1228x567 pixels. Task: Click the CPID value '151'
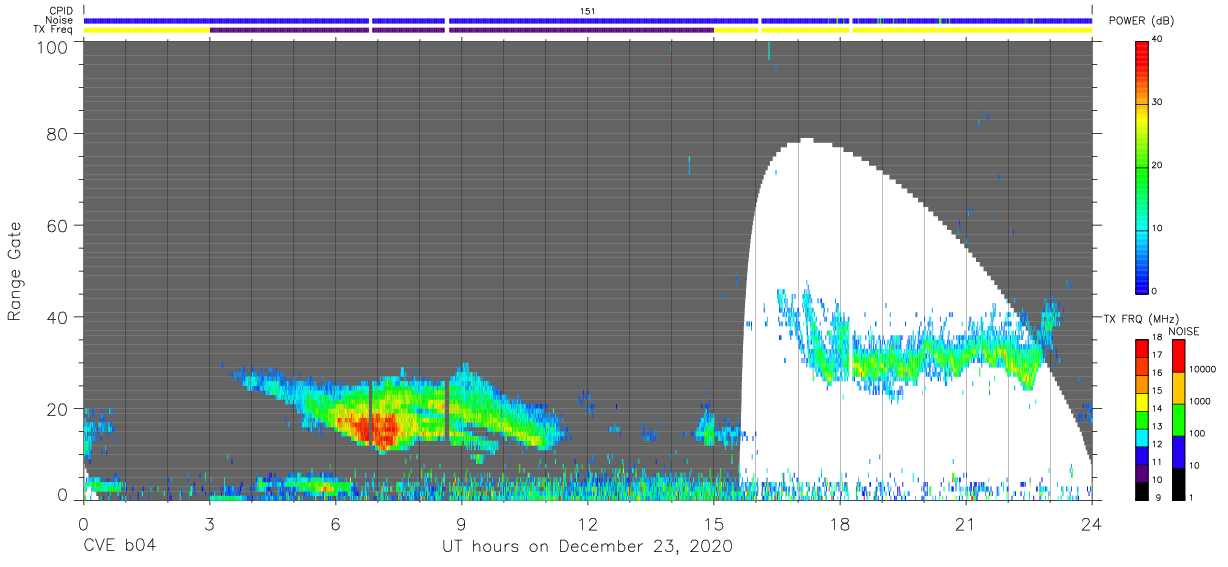coord(588,10)
